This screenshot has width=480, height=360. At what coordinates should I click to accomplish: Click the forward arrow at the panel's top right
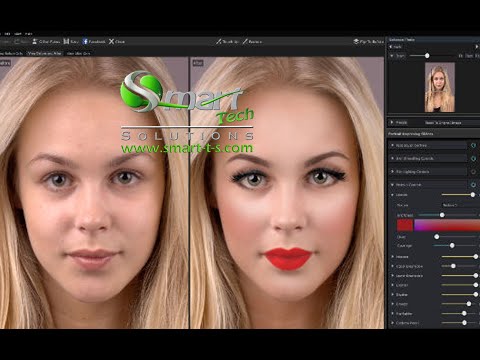(477, 47)
